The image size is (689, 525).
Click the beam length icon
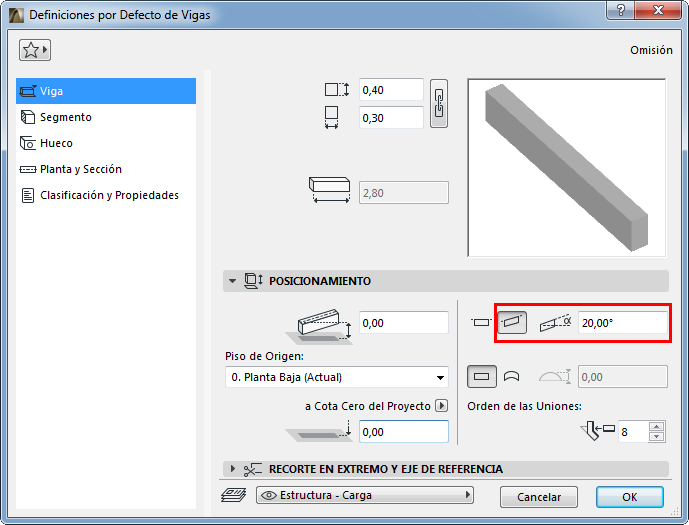pyautogui.click(x=330, y=190)
